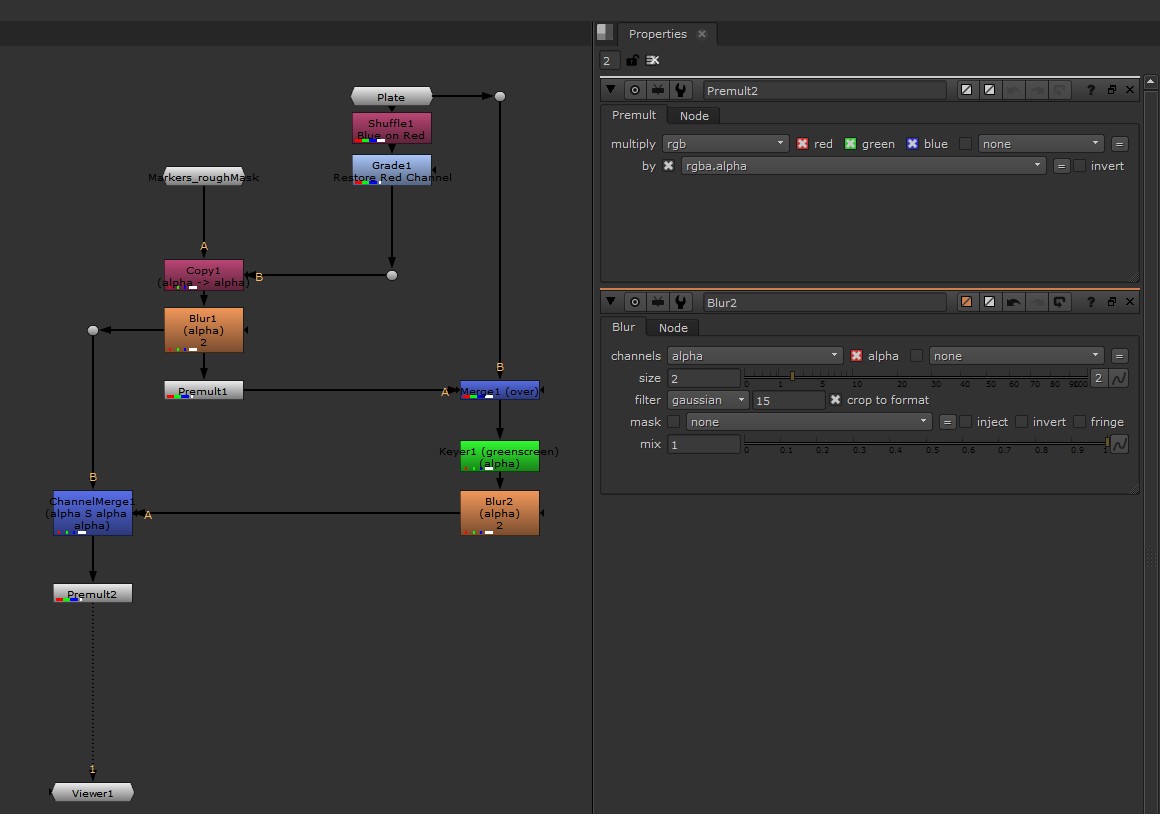Screen dimensions: 1160x814
Task: Click the wrench icon on Blur2 panel
Action: tap(681, 302)
